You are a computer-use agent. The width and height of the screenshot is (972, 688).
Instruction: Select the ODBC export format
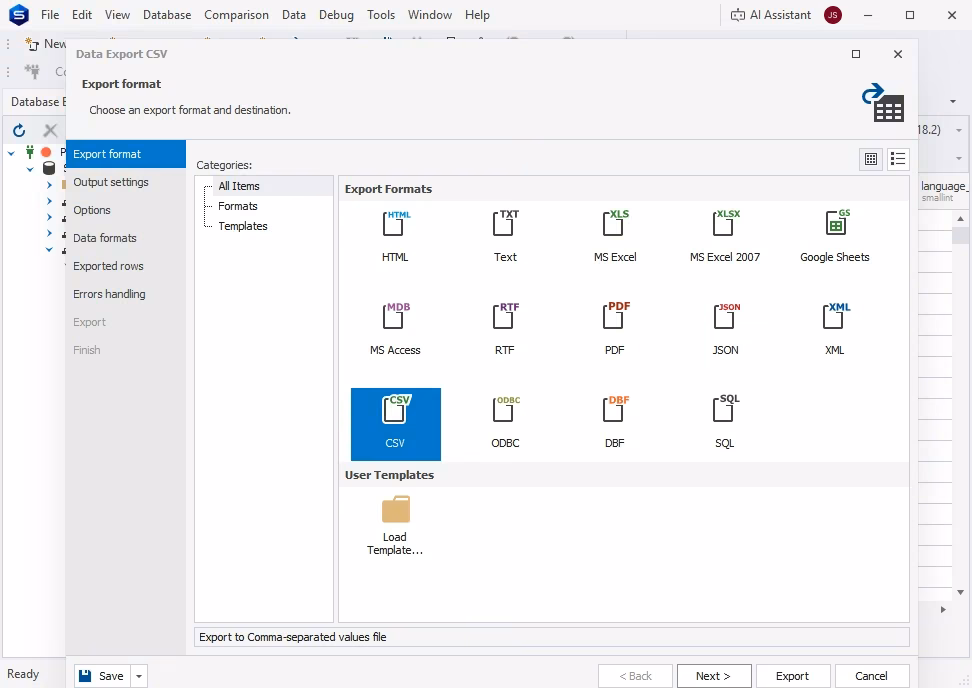505,424
